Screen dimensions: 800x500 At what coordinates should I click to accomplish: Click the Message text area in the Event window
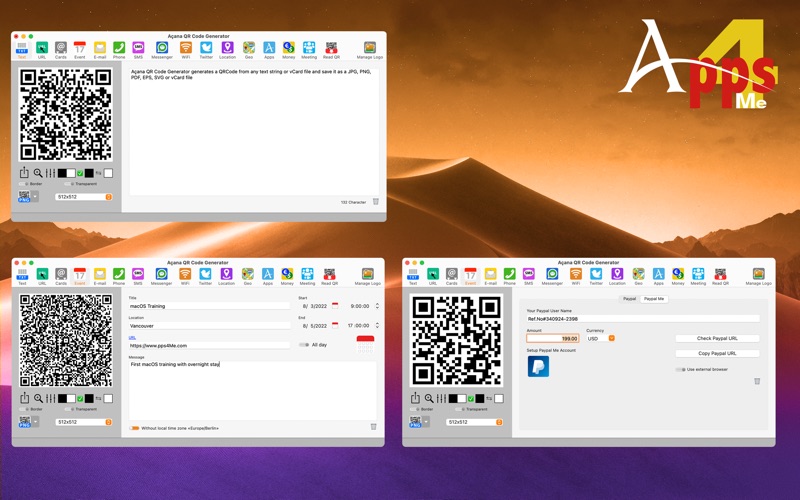pos(253,390)
